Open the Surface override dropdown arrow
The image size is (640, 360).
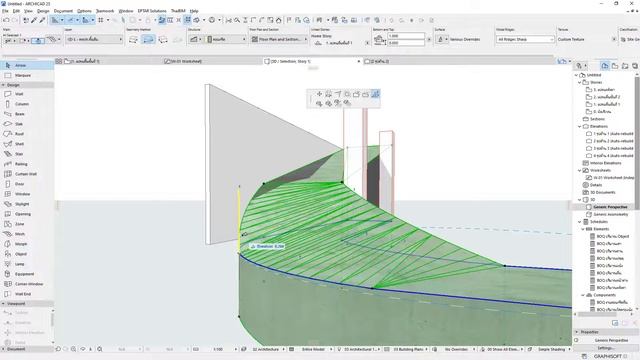click(447, 39)
